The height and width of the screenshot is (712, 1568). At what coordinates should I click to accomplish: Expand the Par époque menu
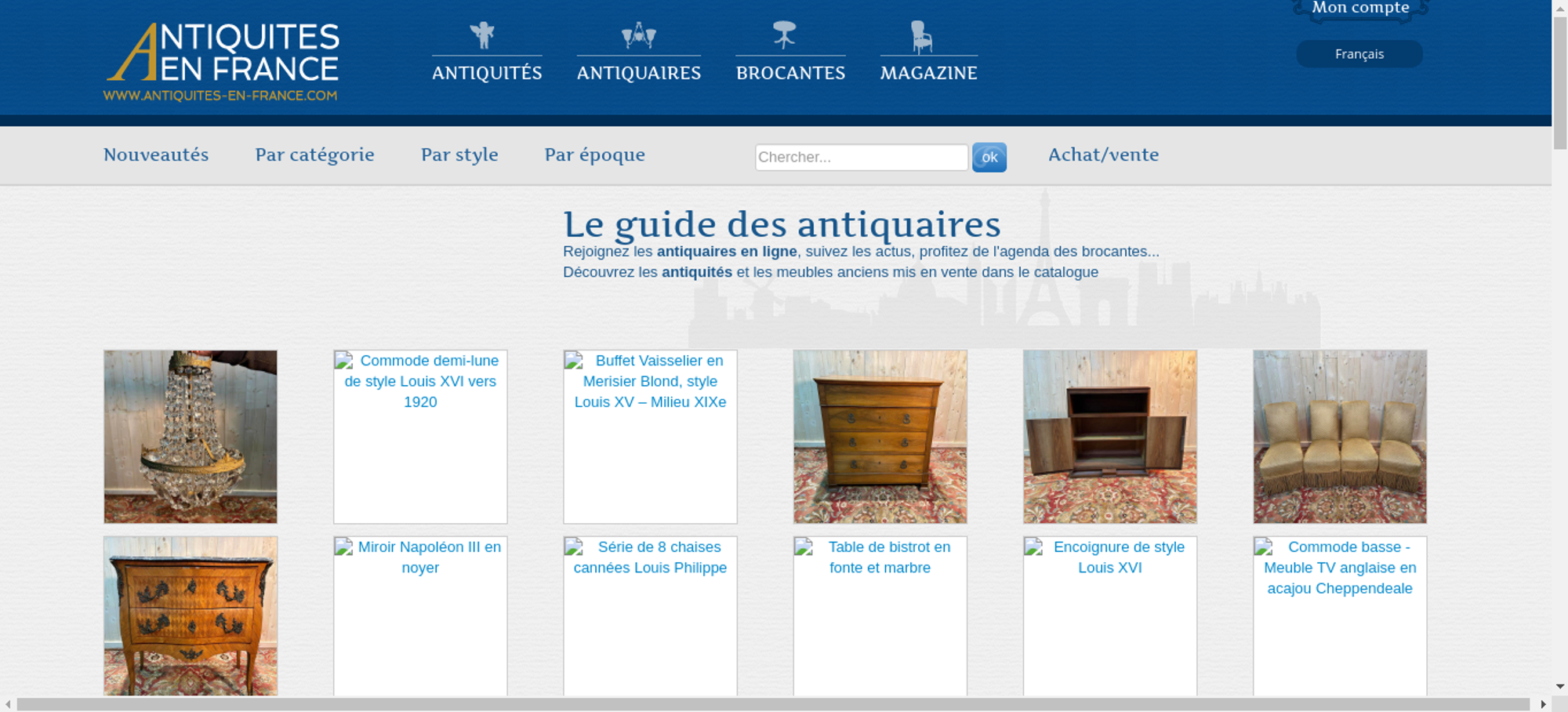point(594,155)
